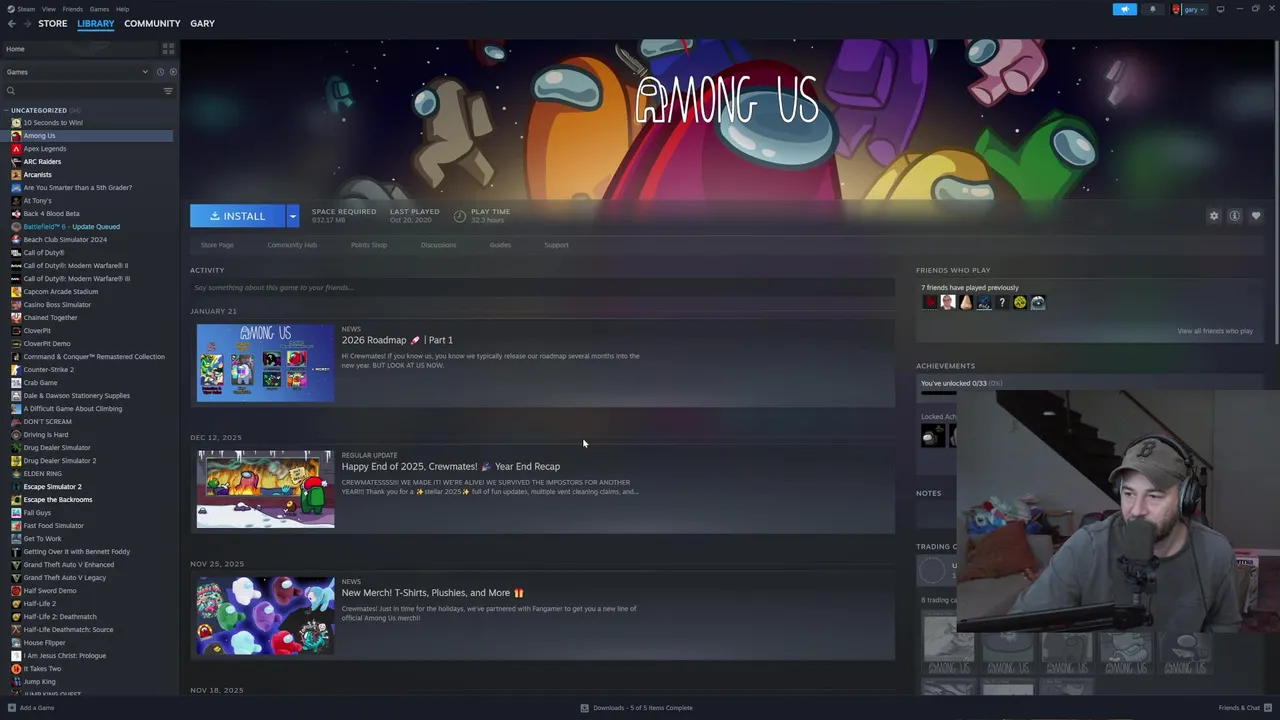
Task: Go back with the left arrow
Action: pyautogui.click(x=11, y=23)
